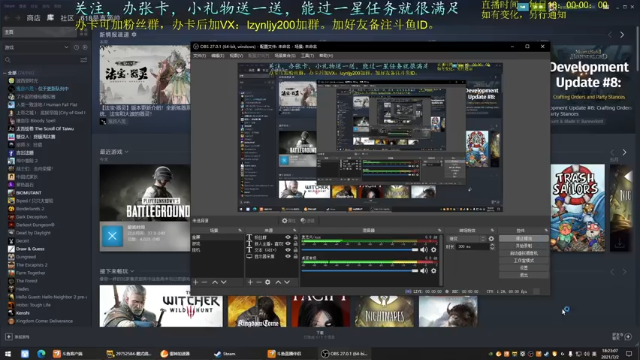Steam: switch to 商店 store tab
640x360 pixels.
click(33, 18)
